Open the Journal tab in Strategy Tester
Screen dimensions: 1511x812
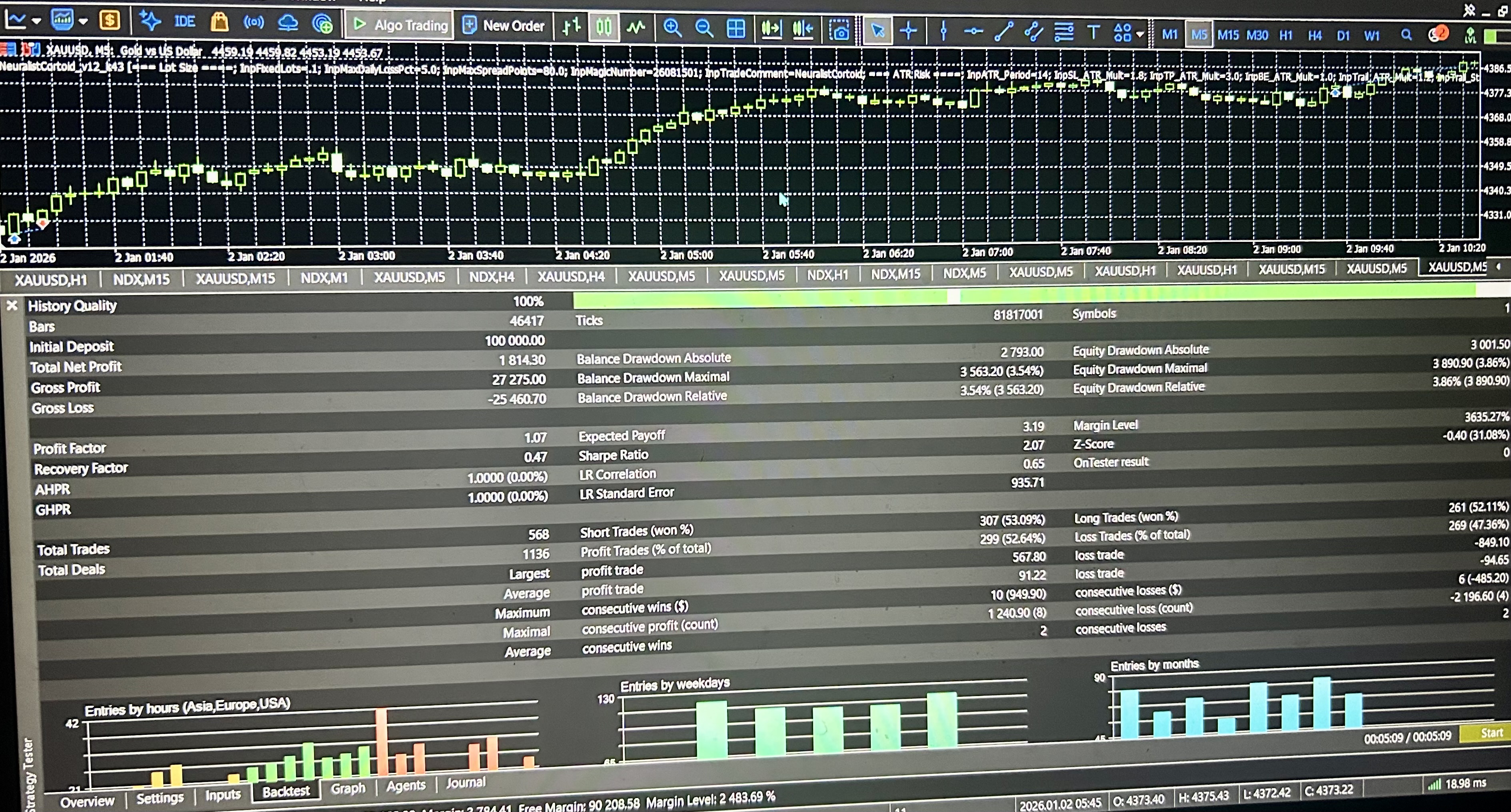(x=466, y=782)
